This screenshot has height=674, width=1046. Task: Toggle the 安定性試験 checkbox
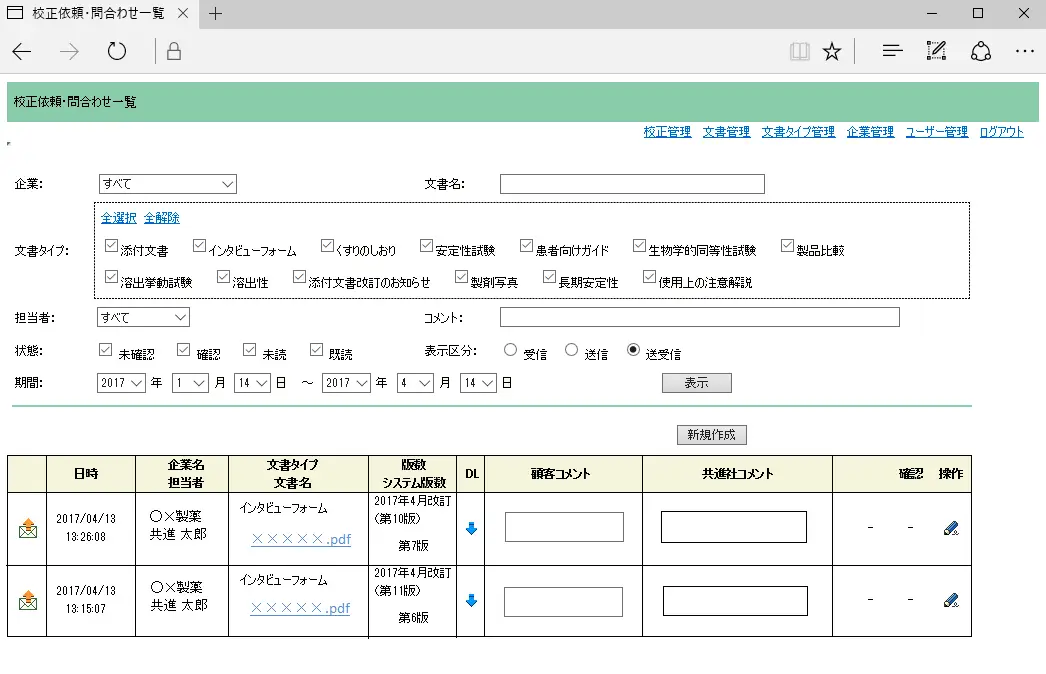[x=426, y=246]
